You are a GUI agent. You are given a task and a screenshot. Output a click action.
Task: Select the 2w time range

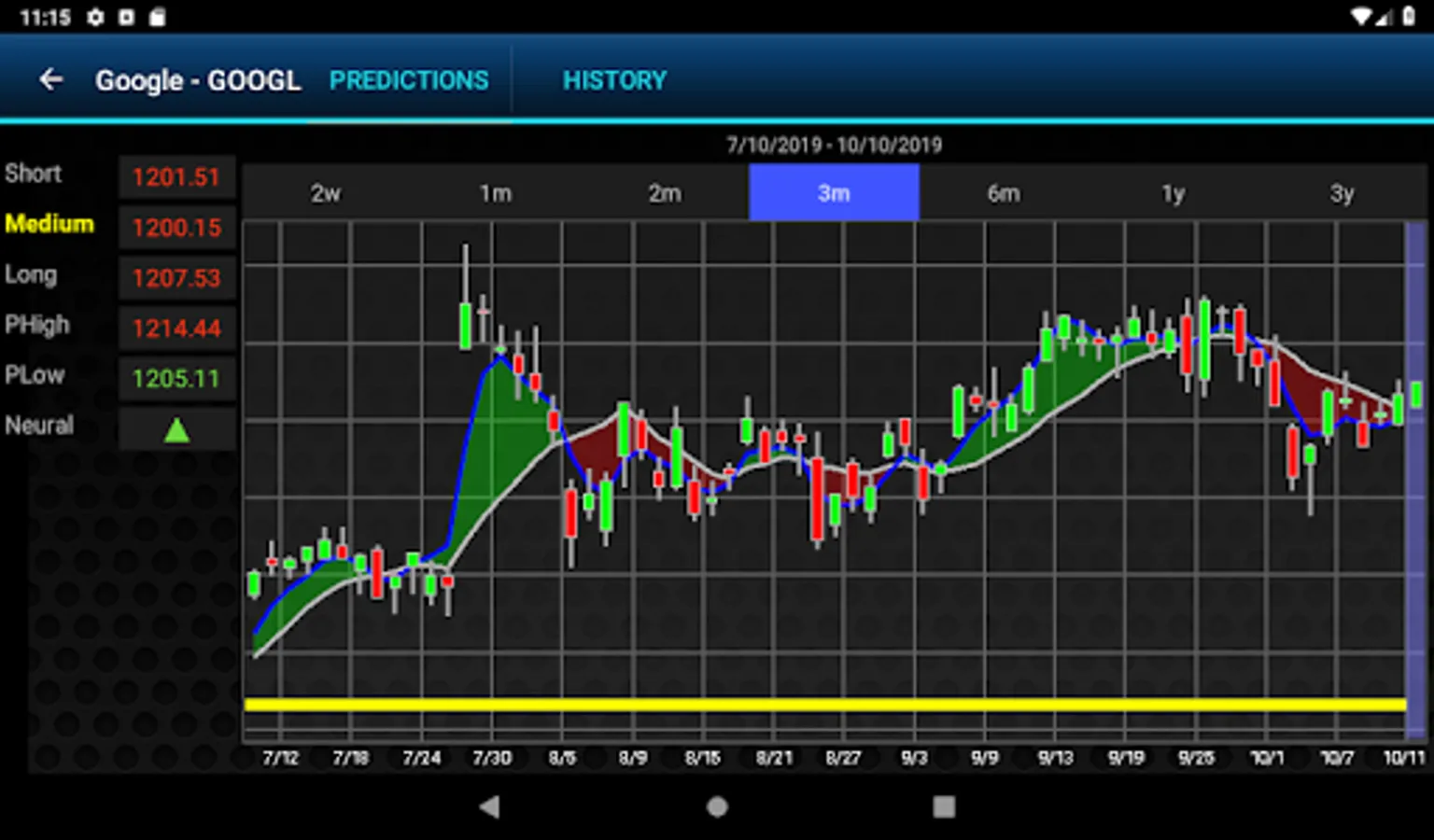coord(326,193)
